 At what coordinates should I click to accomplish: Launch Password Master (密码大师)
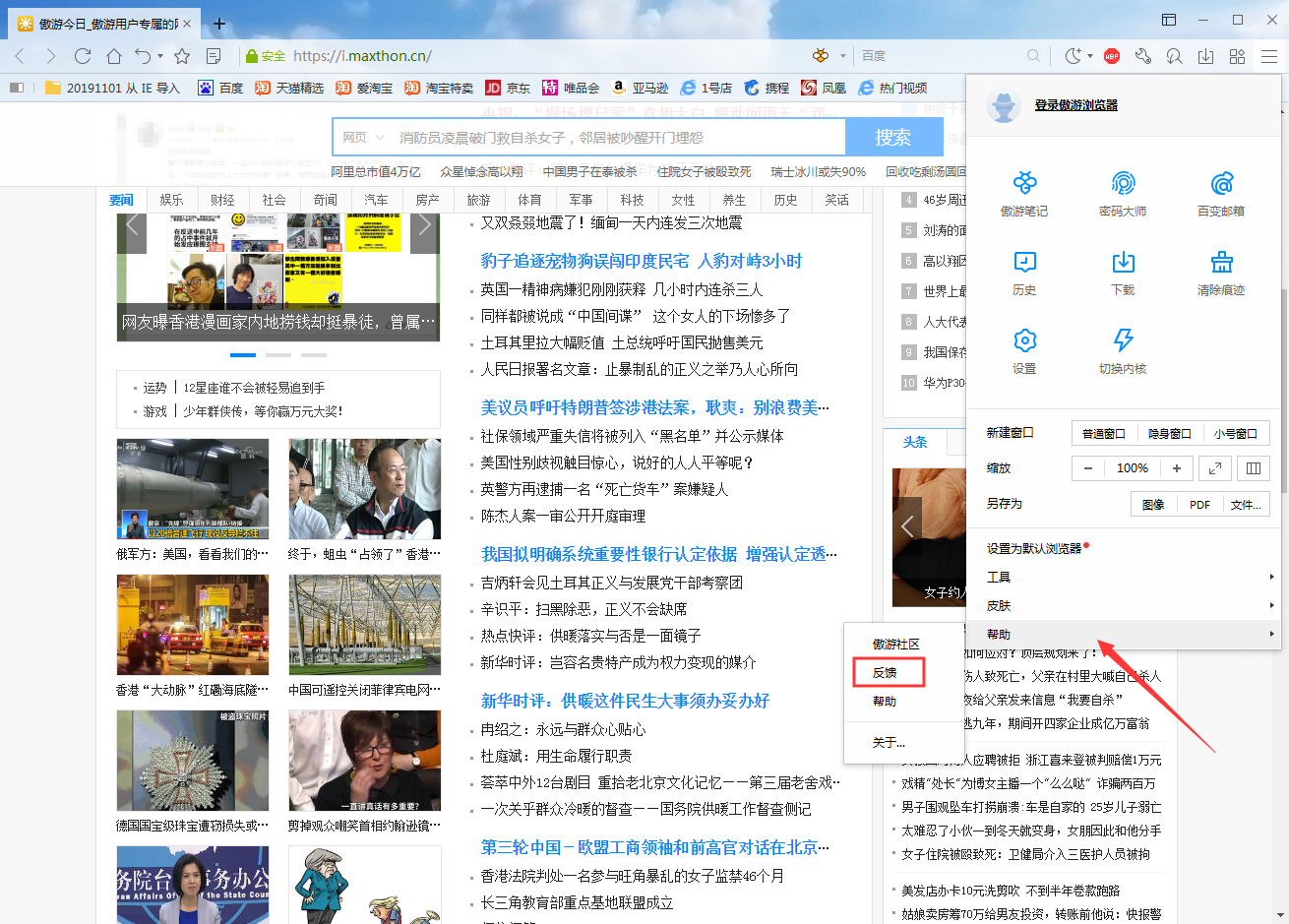point(1123,194)
